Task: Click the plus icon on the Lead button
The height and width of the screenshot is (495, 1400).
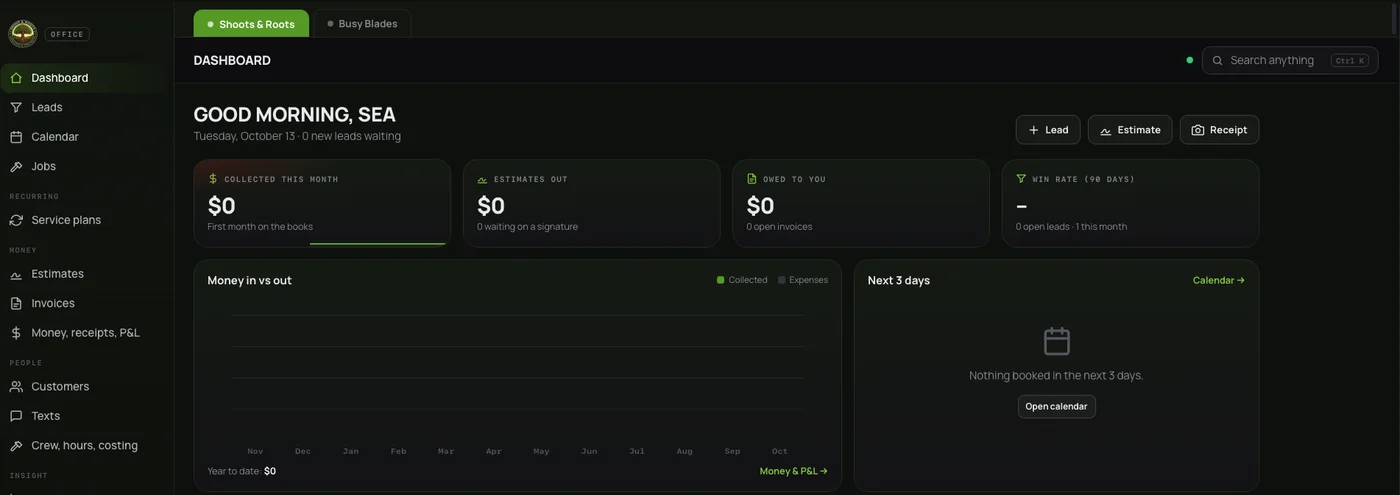Action: 1034,130
